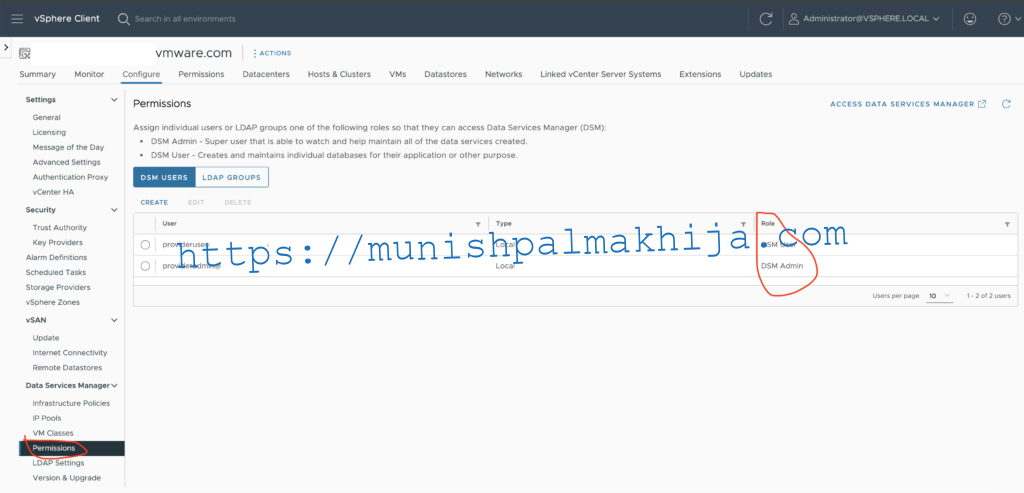
Task: Open vCenter HA
Action: click(x=53, y=192)
